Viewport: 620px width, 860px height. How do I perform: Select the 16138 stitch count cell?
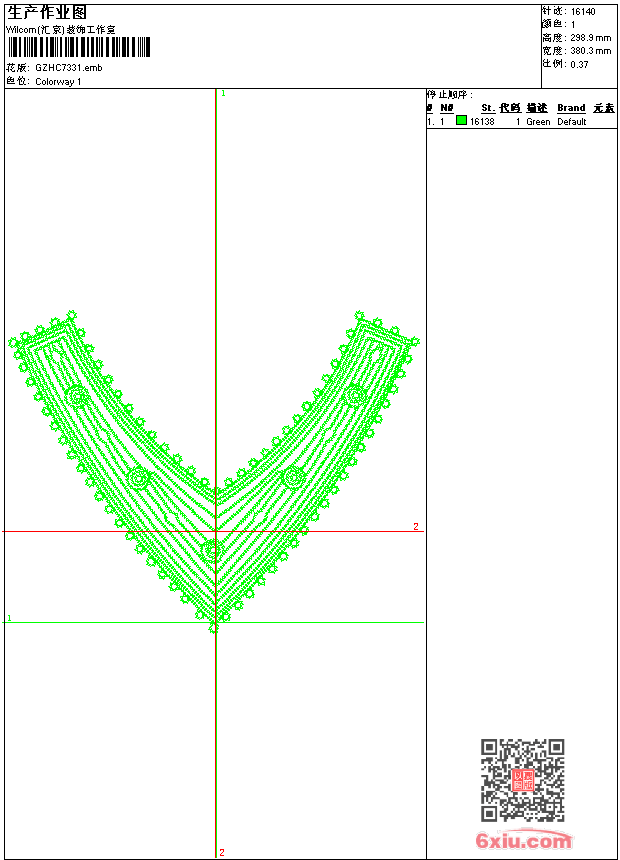(x=482, y=122)
